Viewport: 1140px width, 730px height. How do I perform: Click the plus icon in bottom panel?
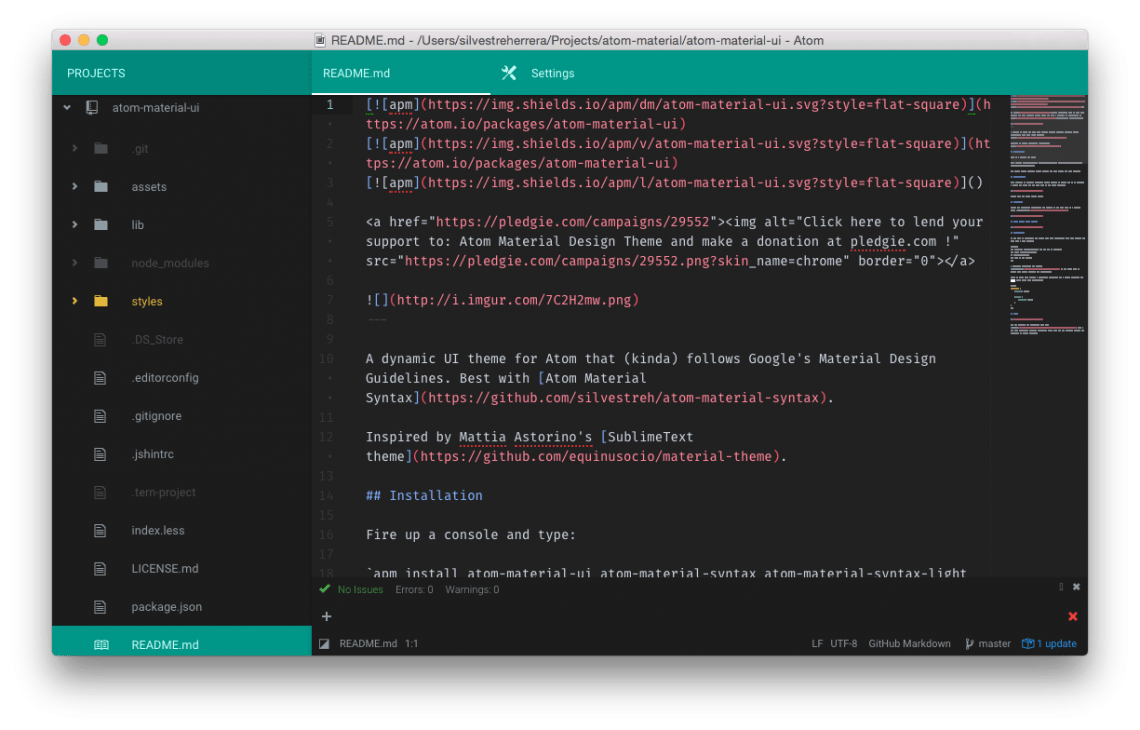[x=326, y=617]
